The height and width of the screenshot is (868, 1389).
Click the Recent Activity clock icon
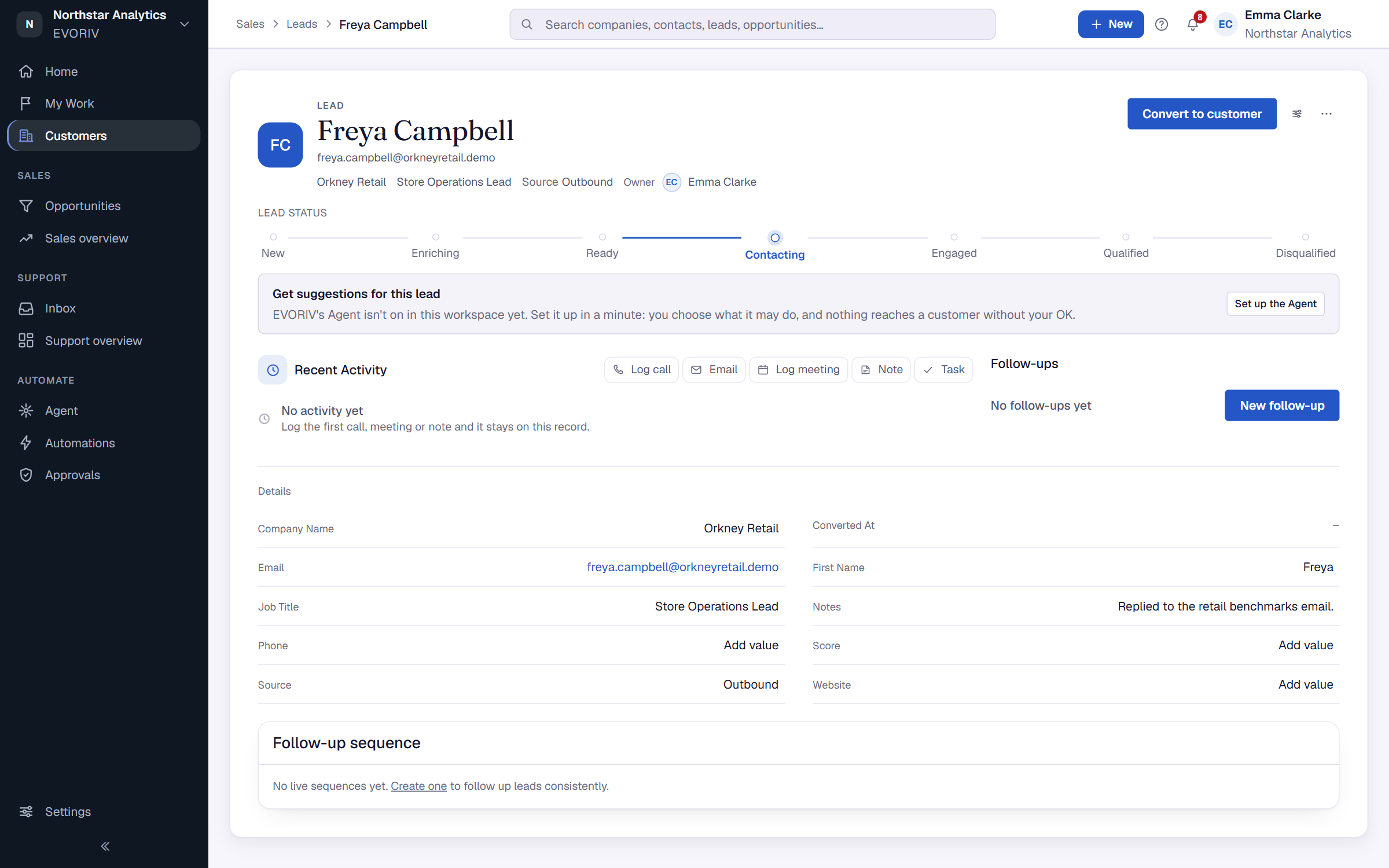[273, 370]
